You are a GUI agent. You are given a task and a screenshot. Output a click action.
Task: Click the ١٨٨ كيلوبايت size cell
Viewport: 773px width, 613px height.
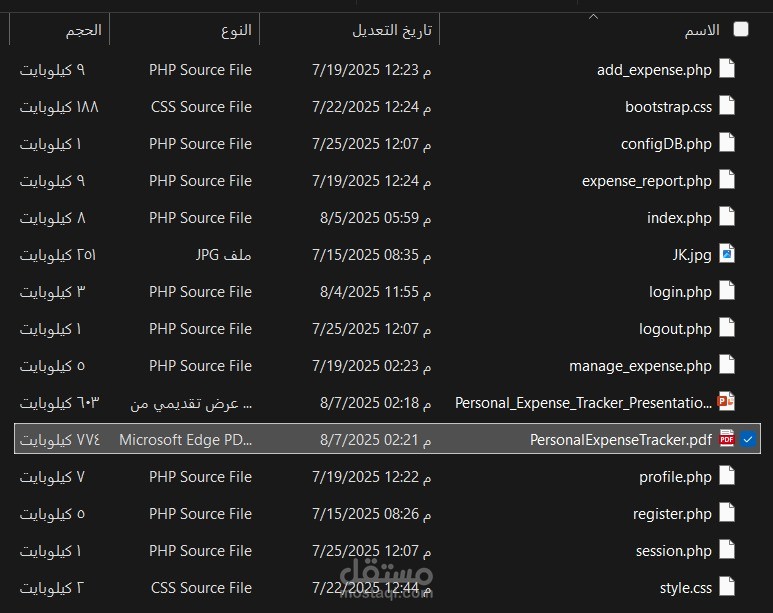59,107
